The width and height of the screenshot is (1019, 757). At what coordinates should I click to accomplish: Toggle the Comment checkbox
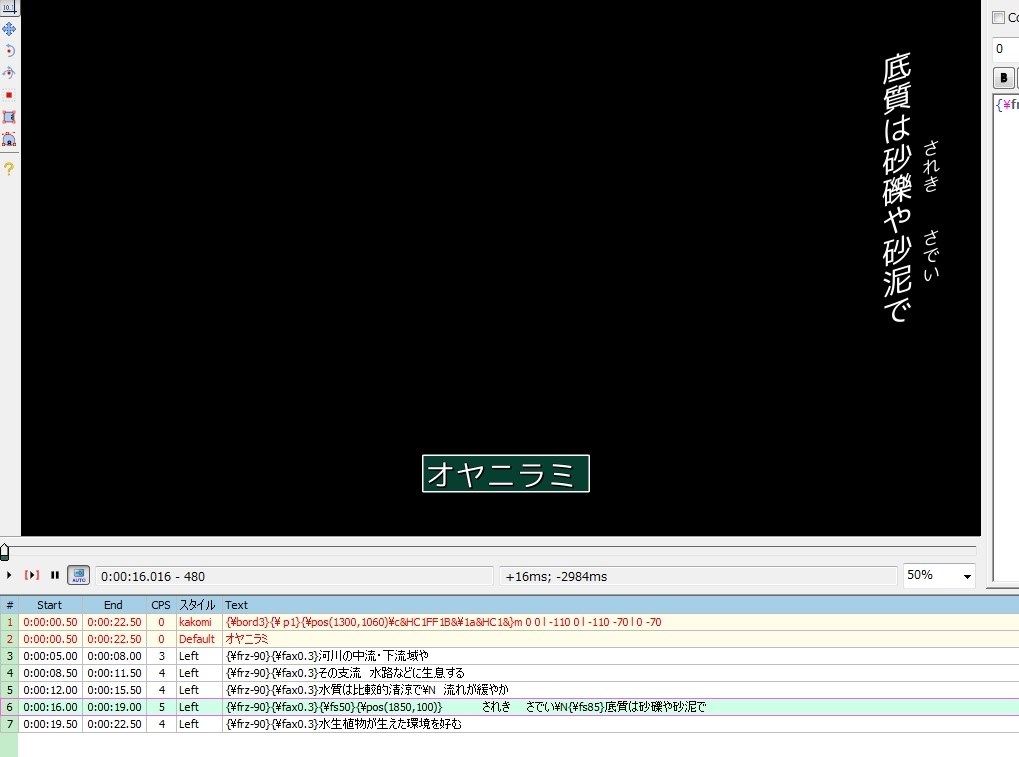point(999,18)
